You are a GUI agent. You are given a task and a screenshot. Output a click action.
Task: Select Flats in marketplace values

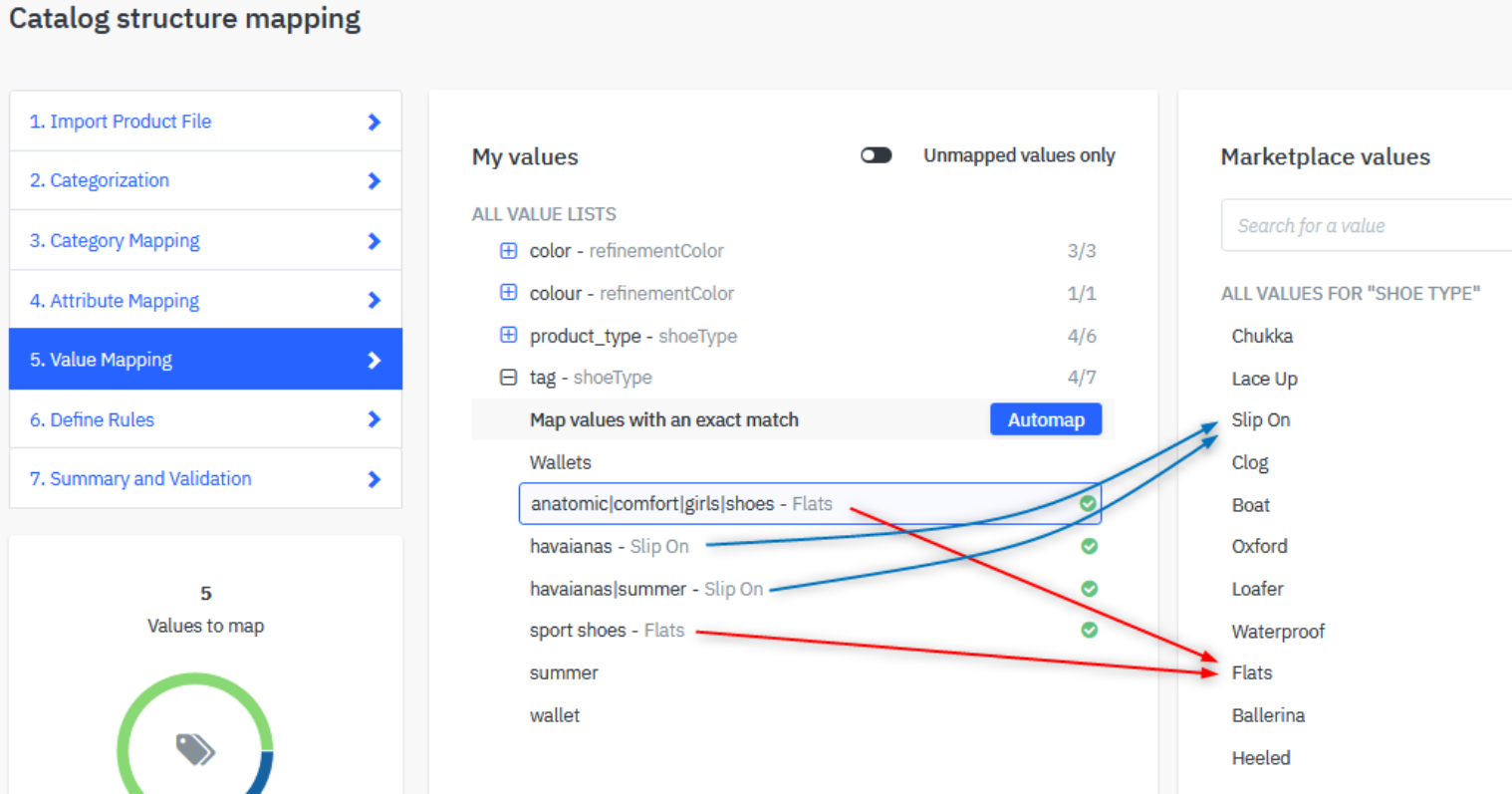[1252, 673]
